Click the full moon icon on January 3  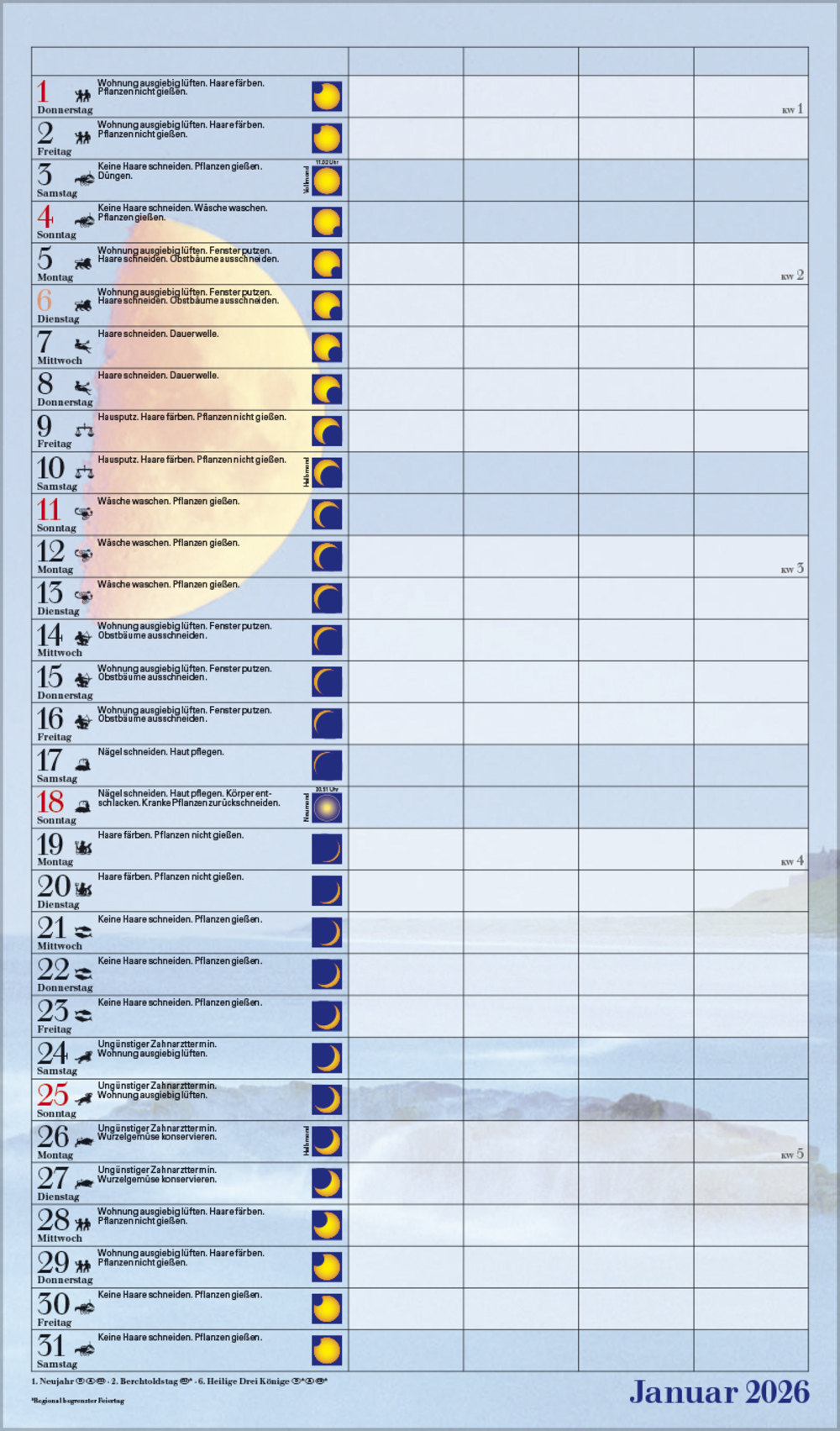tap(327, 181)
